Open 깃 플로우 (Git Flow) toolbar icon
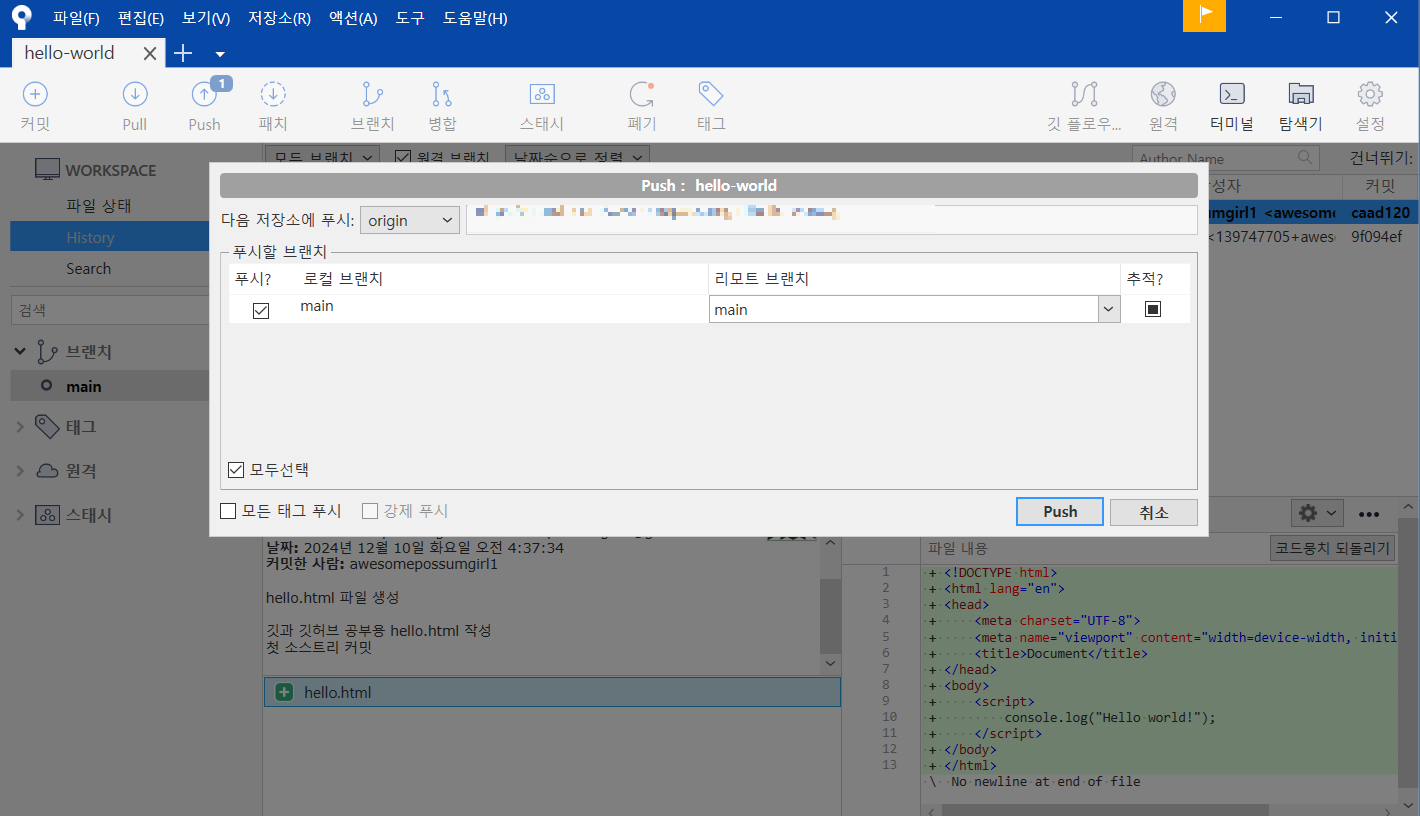 coord(1084,95)
